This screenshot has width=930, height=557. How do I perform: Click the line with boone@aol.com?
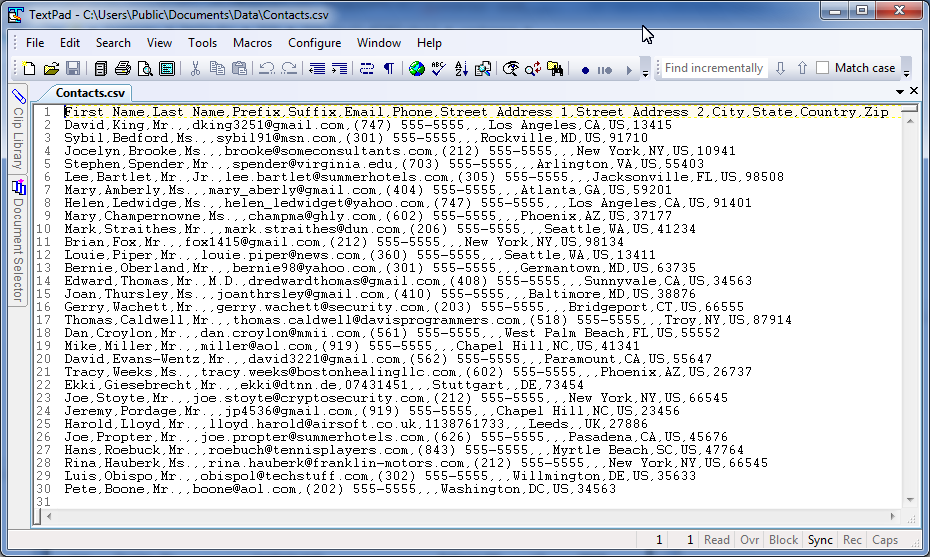coord(340,489)
